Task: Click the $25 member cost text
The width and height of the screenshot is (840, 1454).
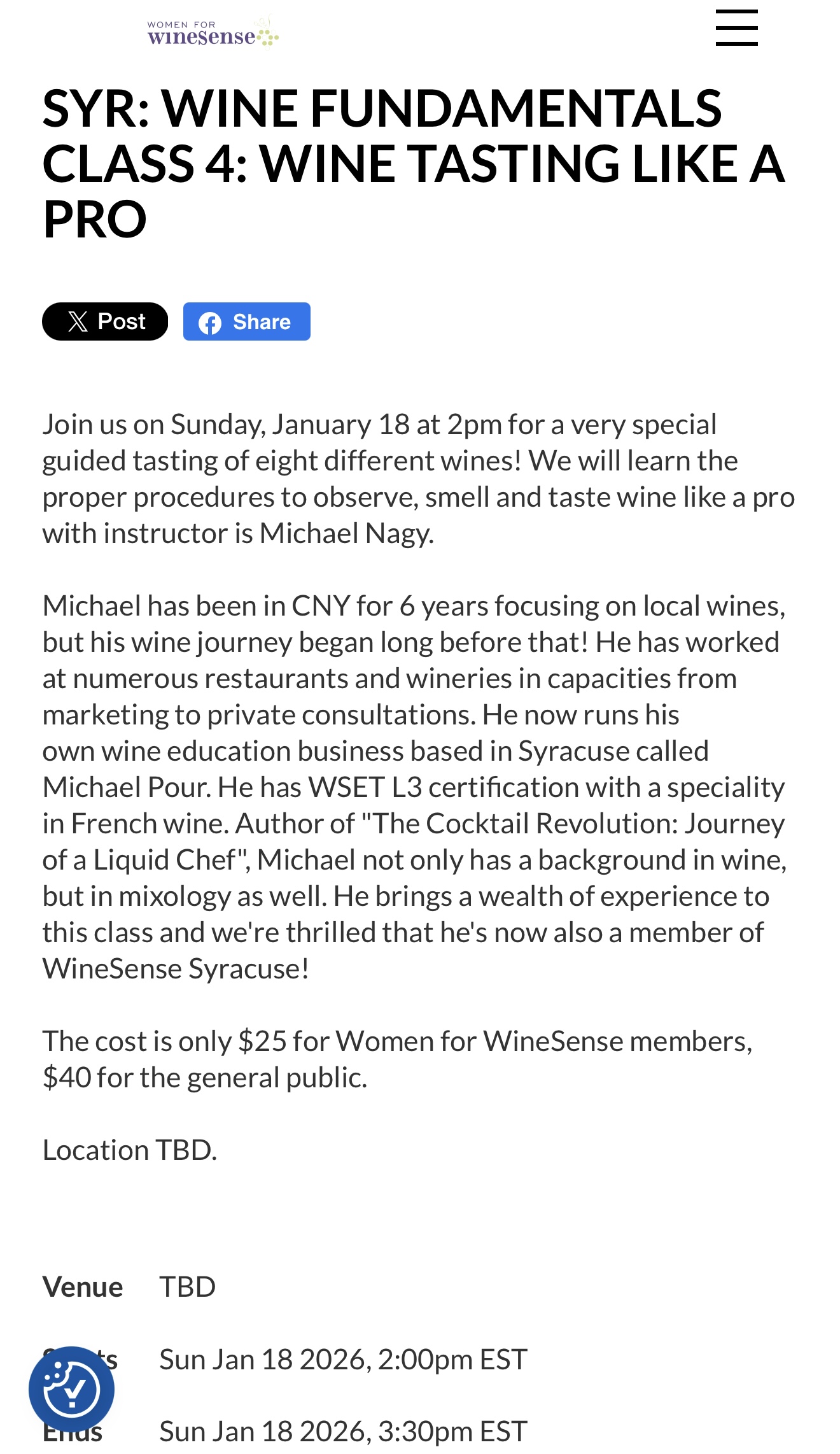Action: click(x=262, y=1041)
